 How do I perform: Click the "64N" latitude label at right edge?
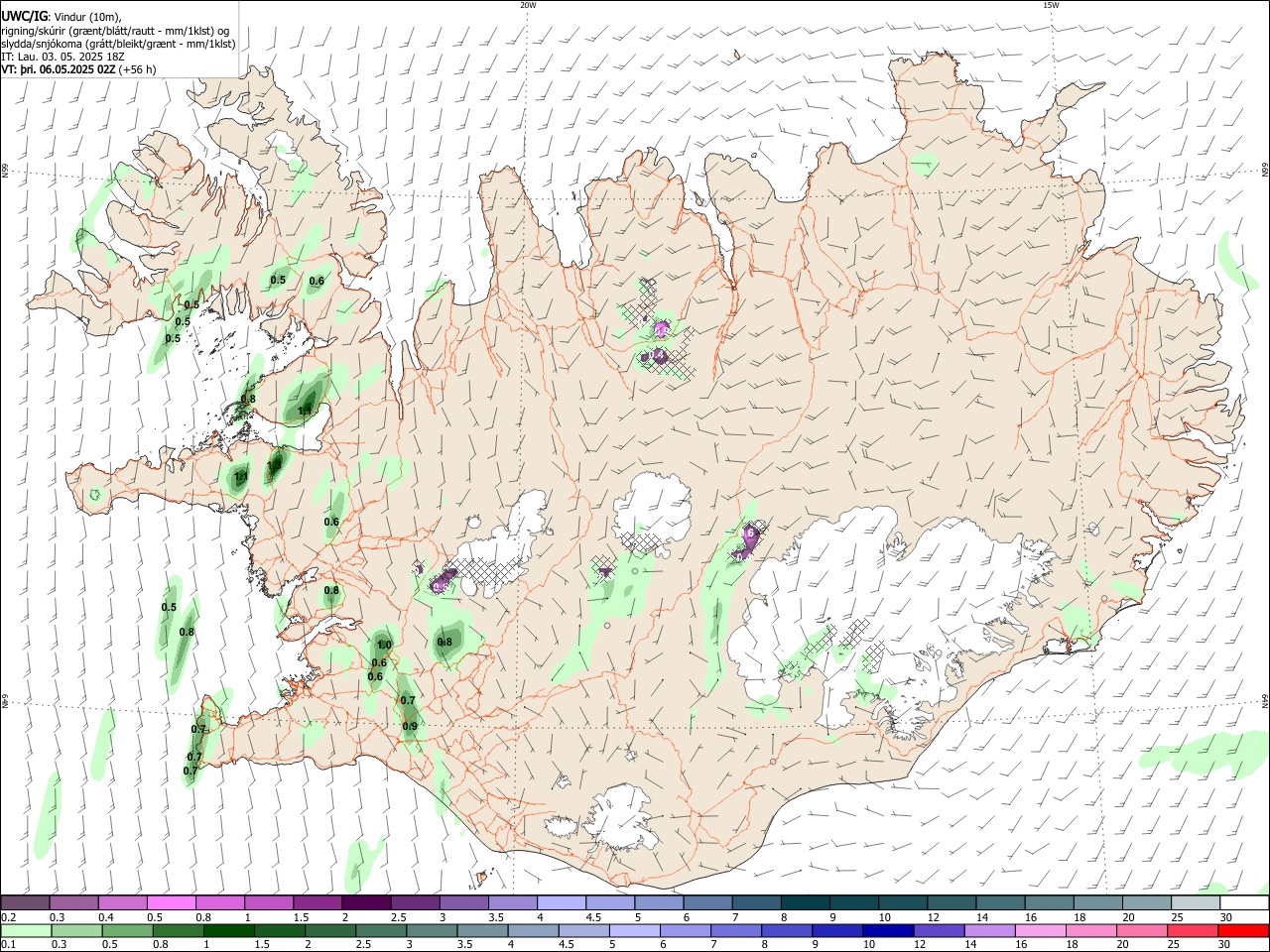click(1264, 701)
